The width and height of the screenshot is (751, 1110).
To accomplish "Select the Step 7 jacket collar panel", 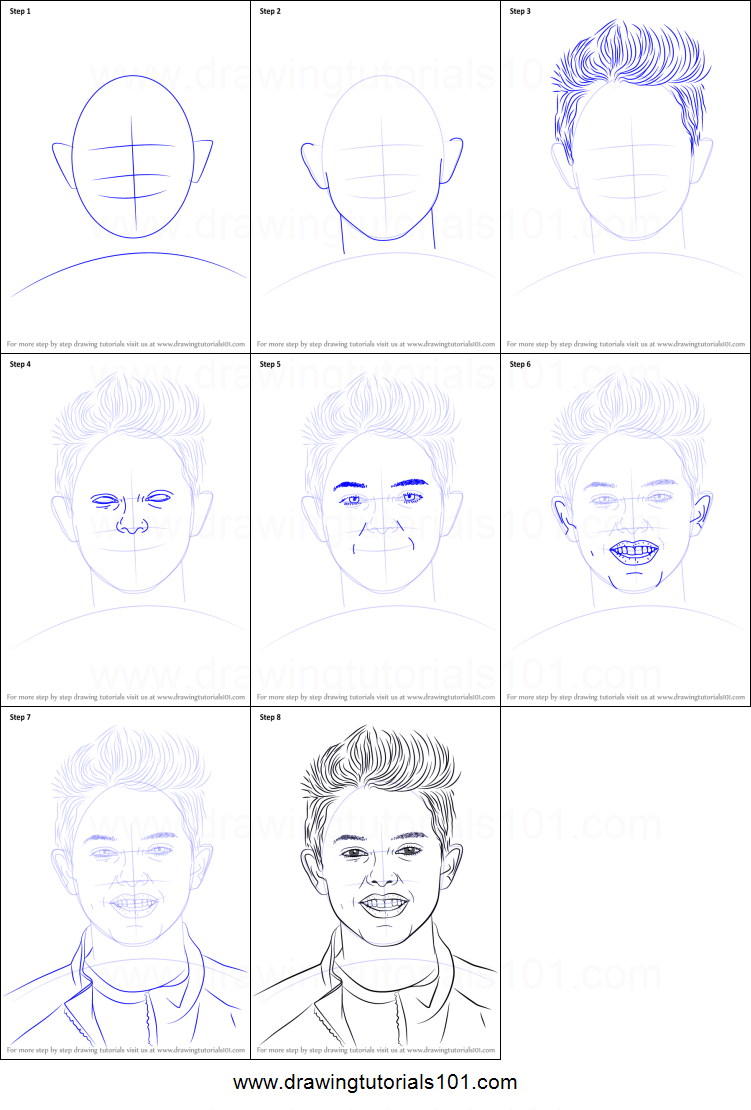I will click(125, 883).
